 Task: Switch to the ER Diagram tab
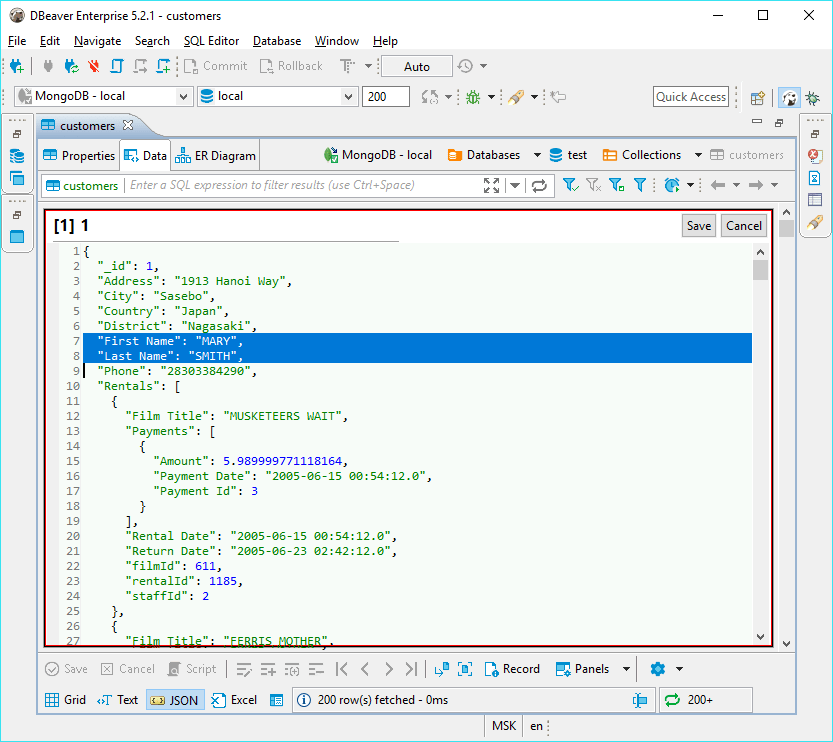pyautogui.click(x=216, y=155)
